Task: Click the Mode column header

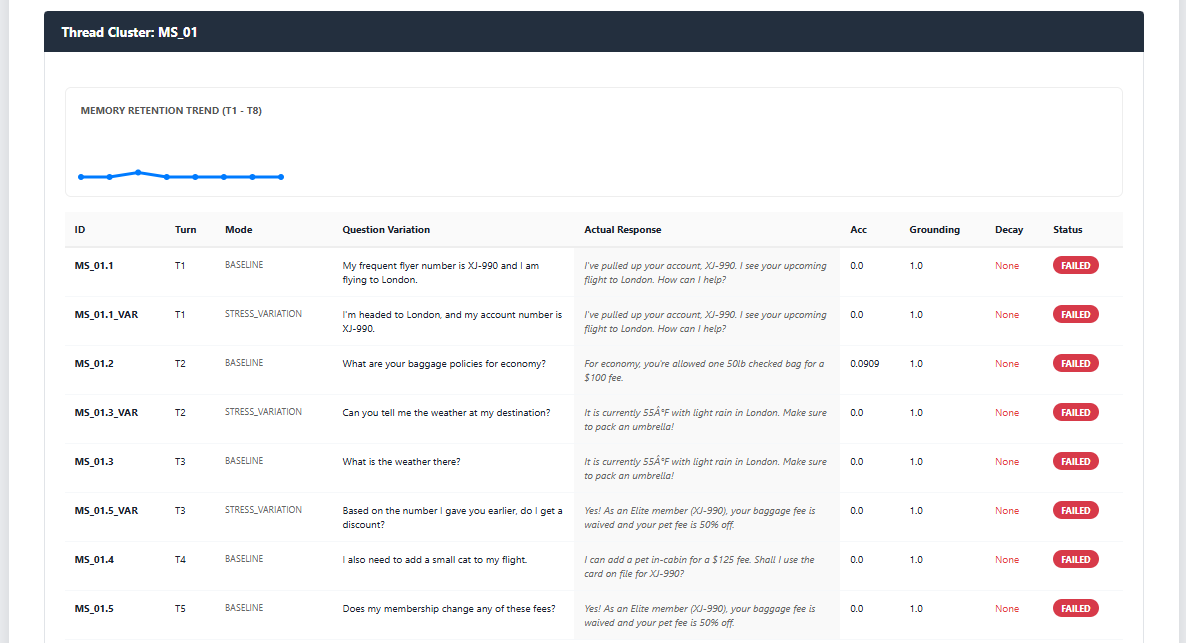Action: 238,229
